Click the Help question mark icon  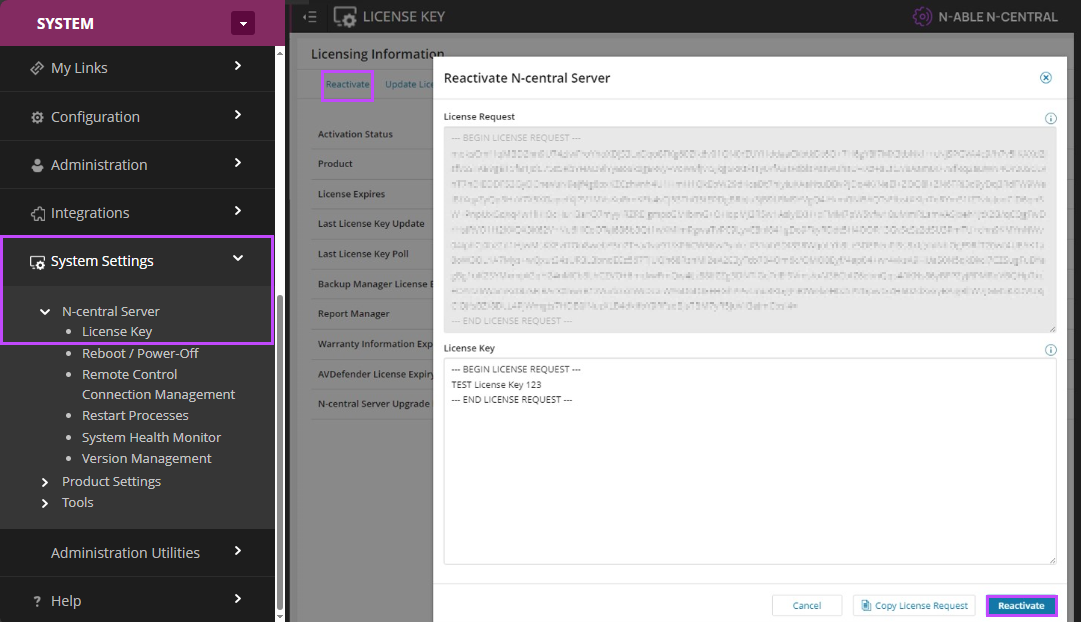coord(37,601)
